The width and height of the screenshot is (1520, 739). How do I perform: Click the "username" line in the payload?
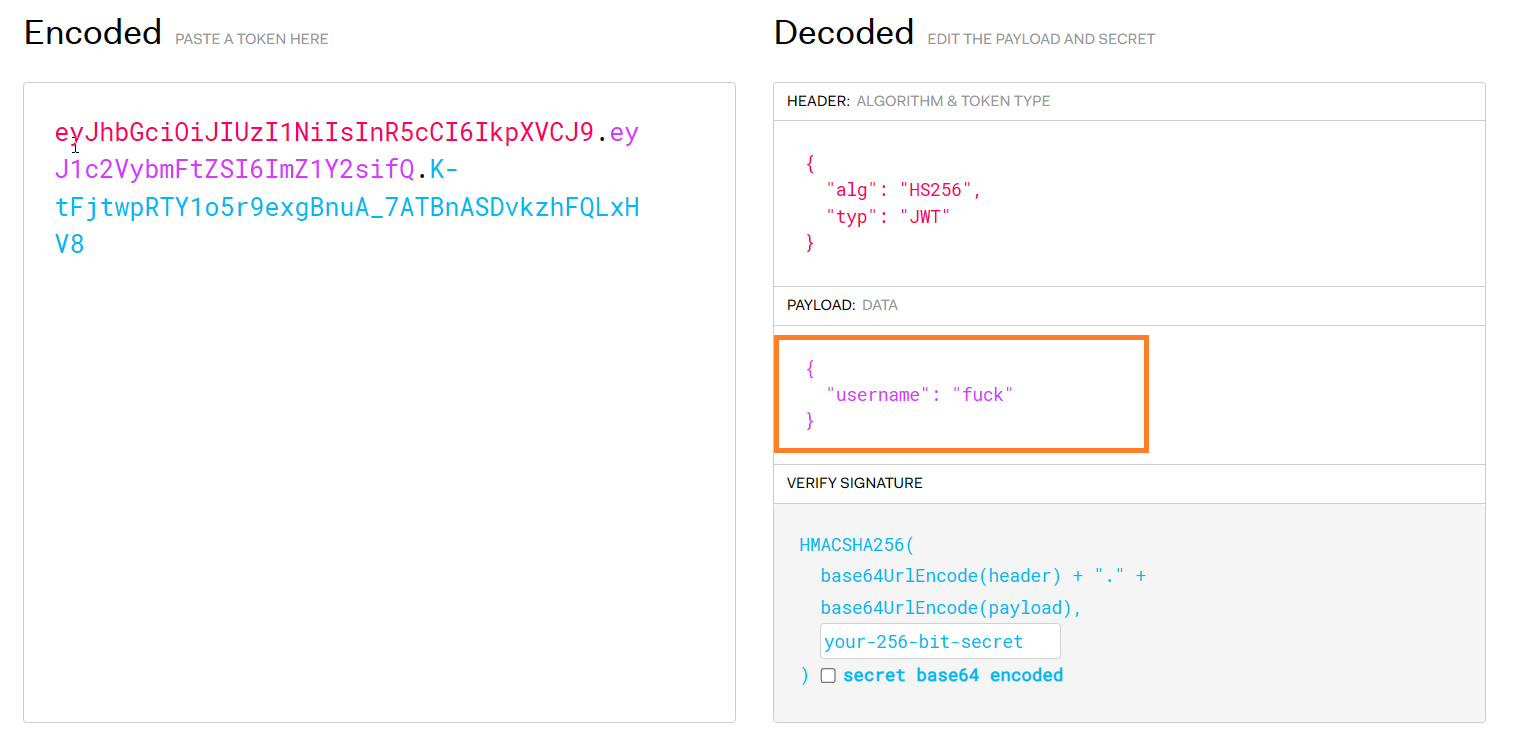919,395
